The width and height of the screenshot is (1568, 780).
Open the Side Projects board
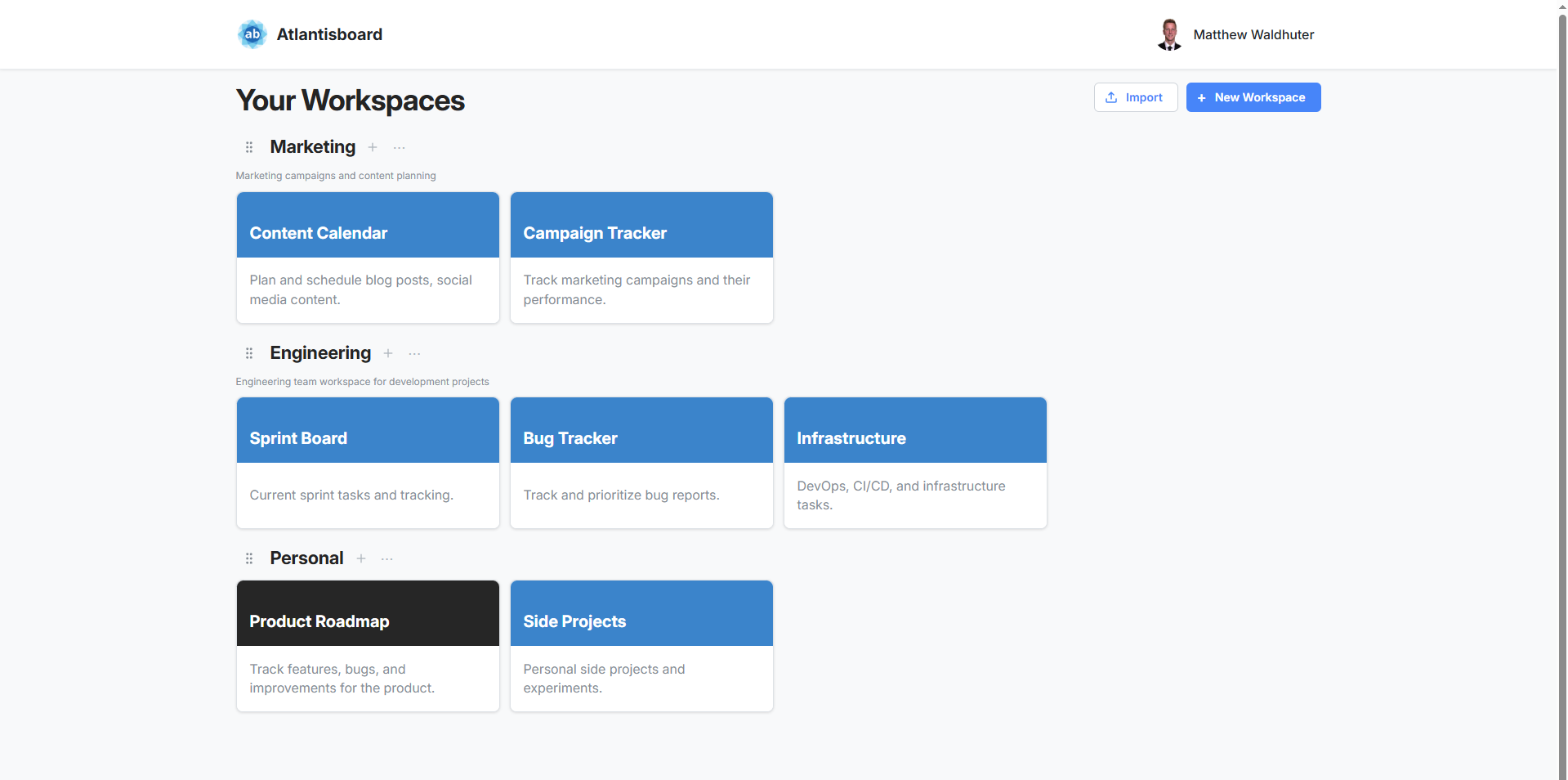click(x=641, y=646)
